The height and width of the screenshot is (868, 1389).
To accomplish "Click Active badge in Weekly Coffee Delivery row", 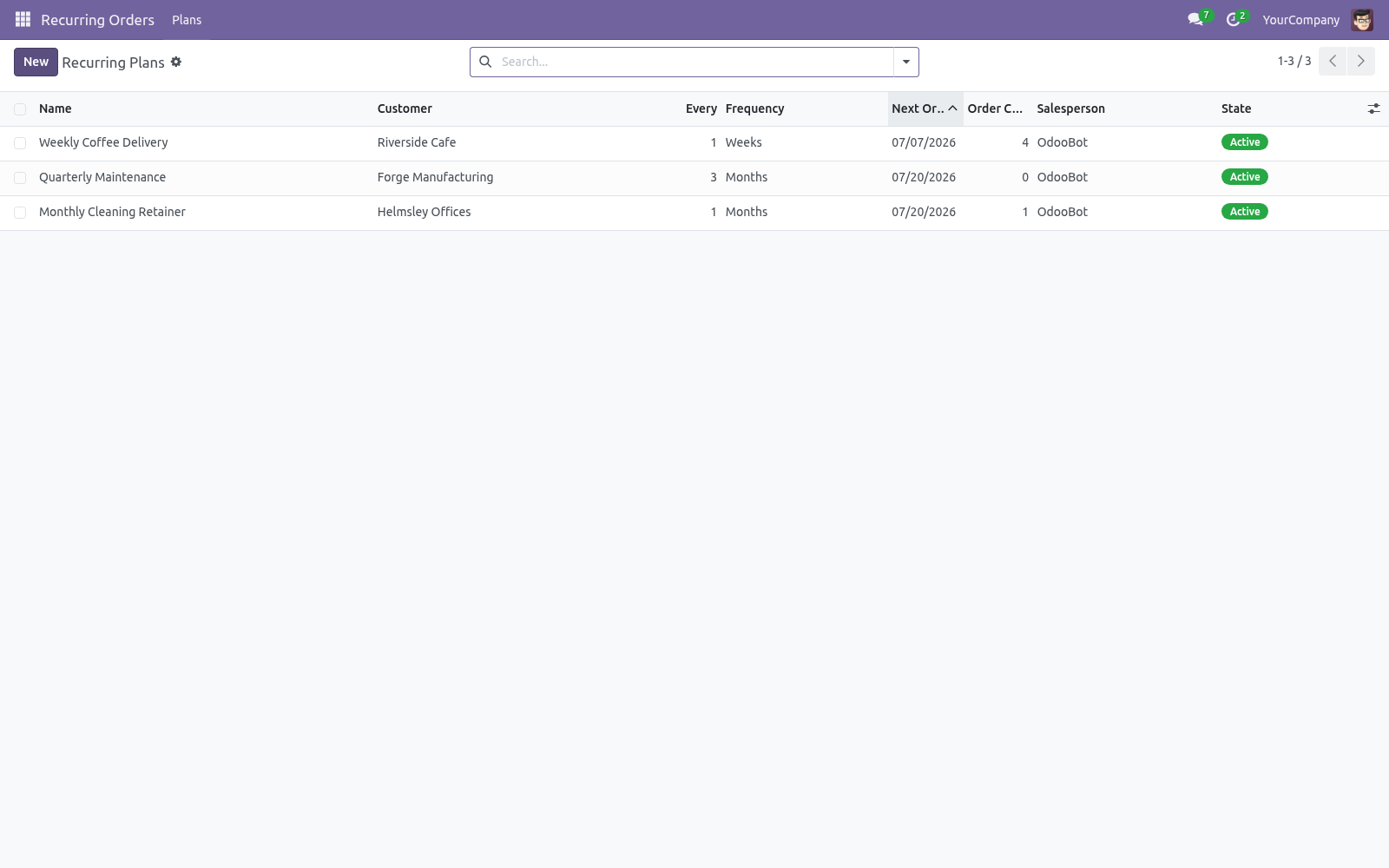I will 1244,142.
